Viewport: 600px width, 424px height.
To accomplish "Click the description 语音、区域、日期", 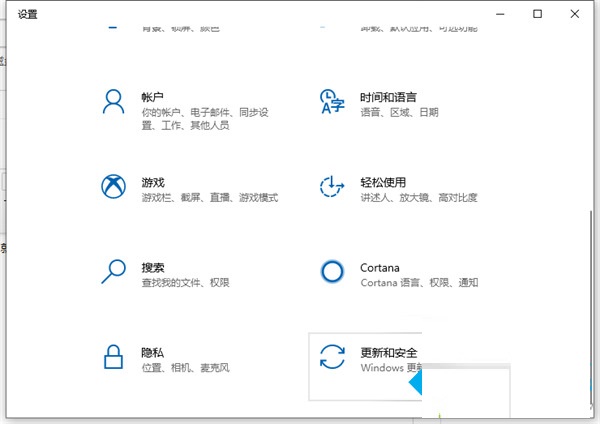I will [399, 112].
